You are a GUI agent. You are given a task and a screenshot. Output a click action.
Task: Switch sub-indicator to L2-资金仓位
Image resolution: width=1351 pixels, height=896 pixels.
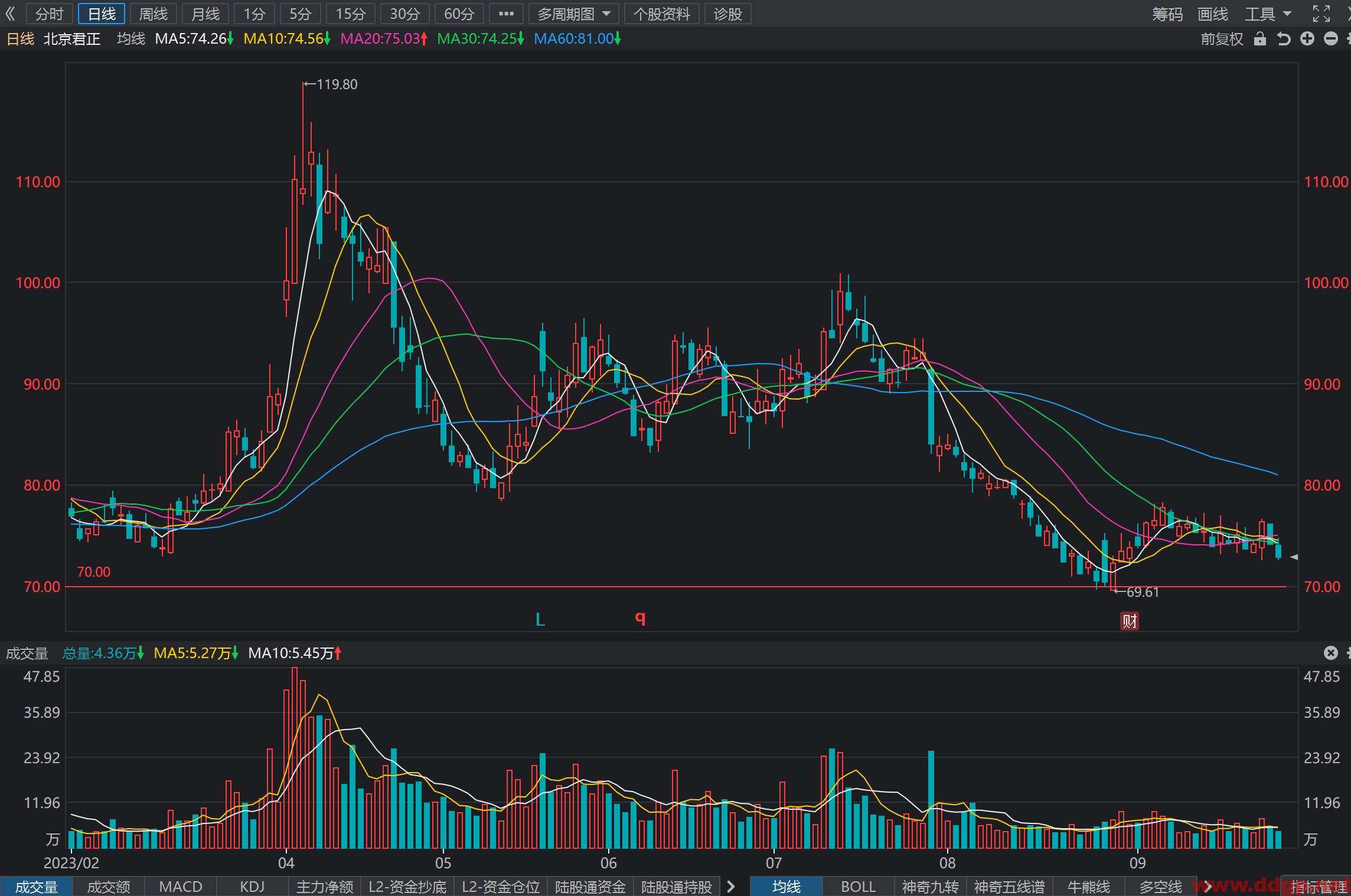pyautogui.click(x=501, y=887)
